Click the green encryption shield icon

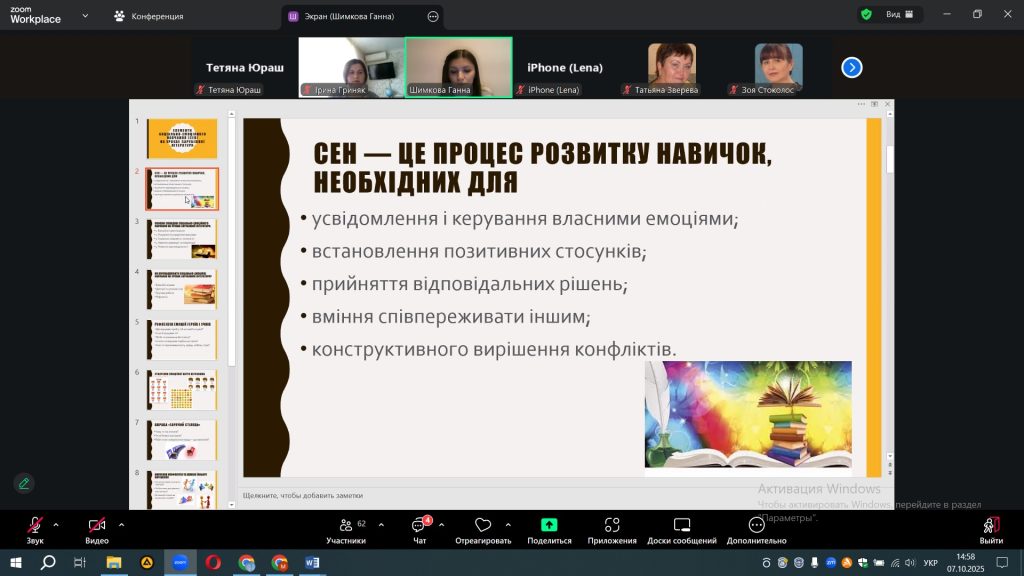point(865,14)
